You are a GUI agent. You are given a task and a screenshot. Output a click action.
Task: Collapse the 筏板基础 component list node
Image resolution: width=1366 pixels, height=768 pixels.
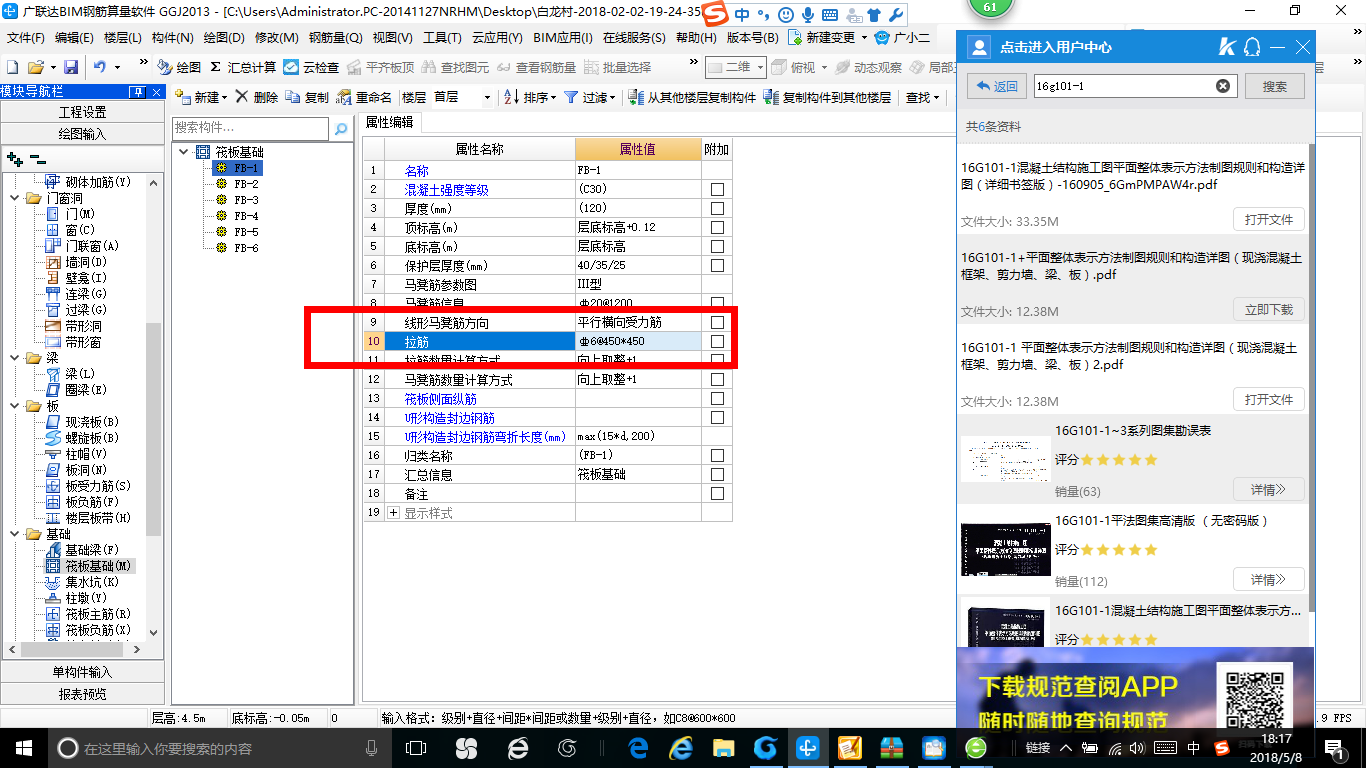pos(184,152)
